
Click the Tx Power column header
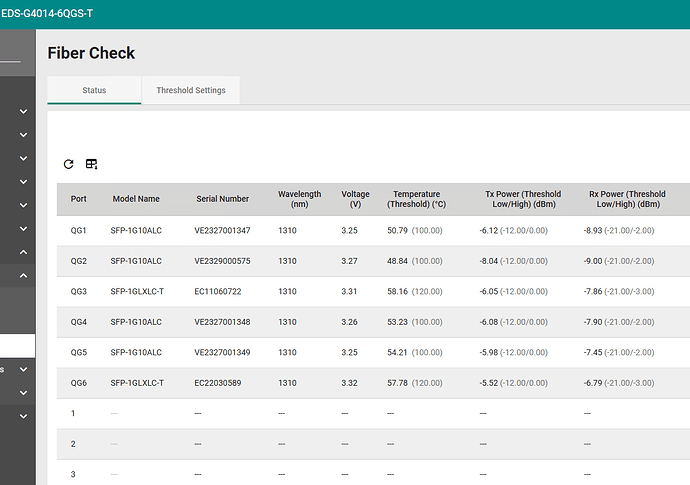[522, 199]
